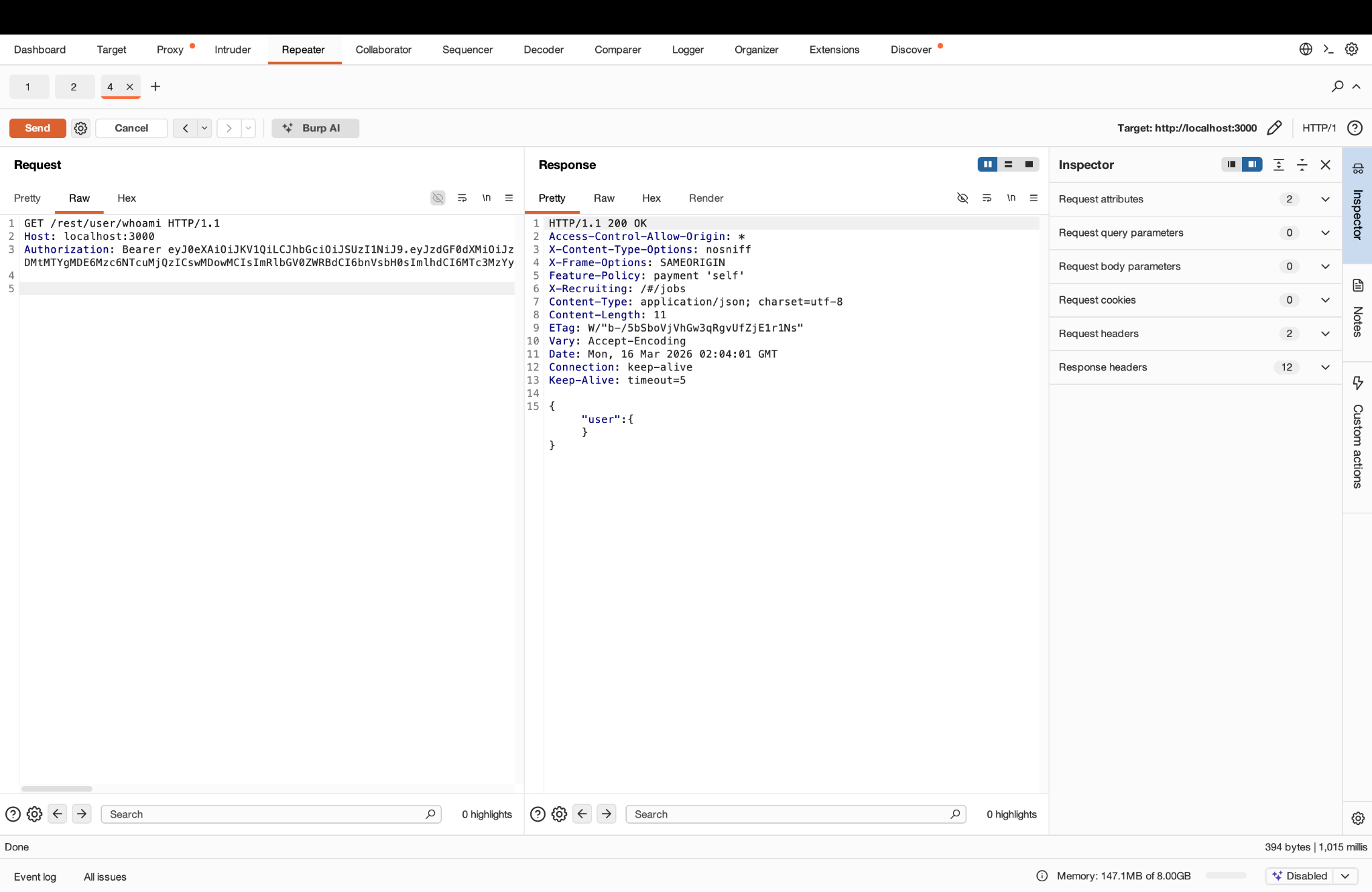The image size is (1372, 892).
Task: Toggle response visibility eye icon
Action: point(962,198)
